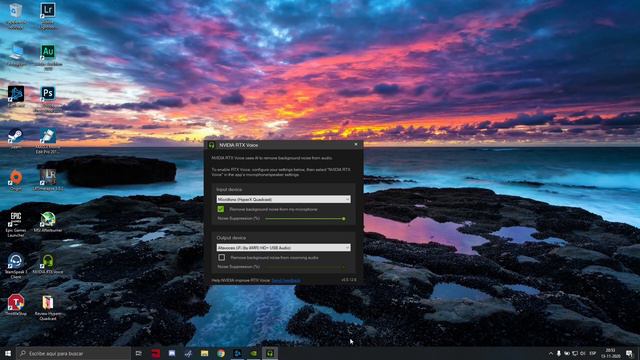The image size is (640, 360).
Task: Select the Photoshop (Ps) desktop shortcut
Action: click(x=48, y=98)
